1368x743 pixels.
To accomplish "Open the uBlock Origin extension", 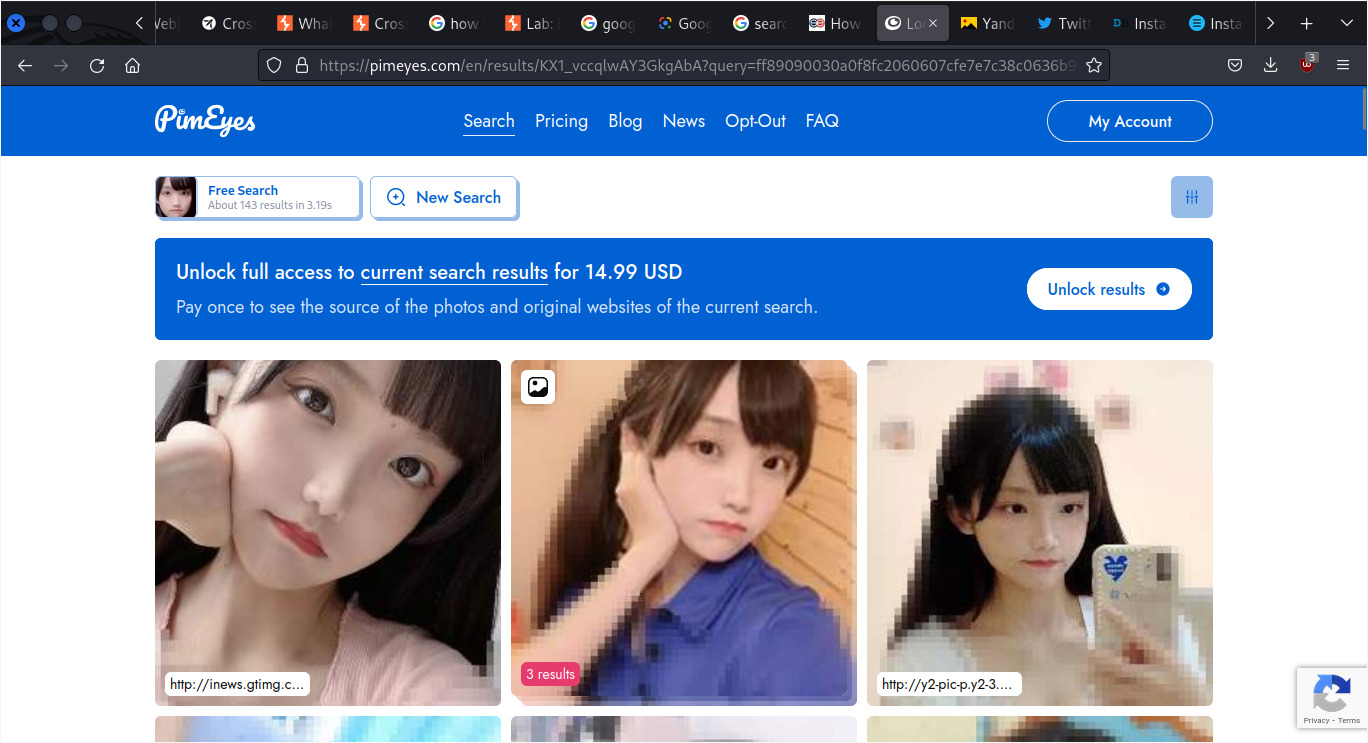I will click(x=1306, y=64).
